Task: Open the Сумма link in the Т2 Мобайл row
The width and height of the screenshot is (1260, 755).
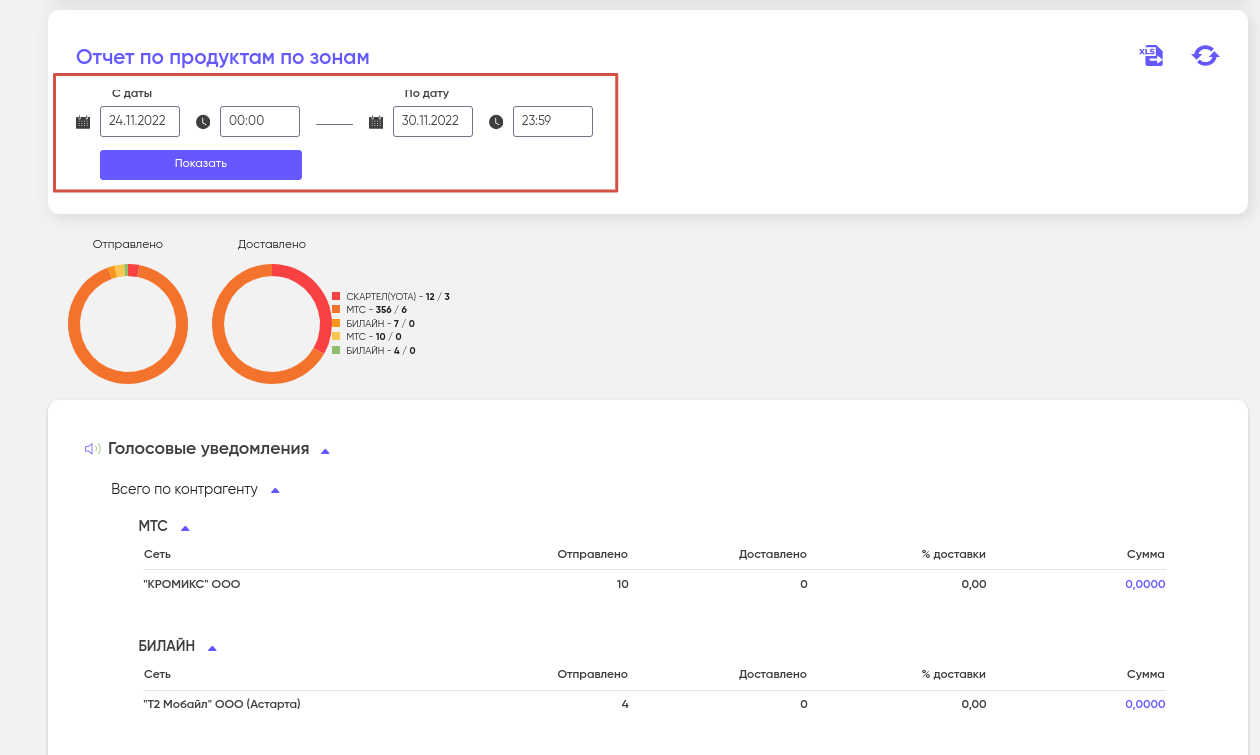Action: 1144,704
